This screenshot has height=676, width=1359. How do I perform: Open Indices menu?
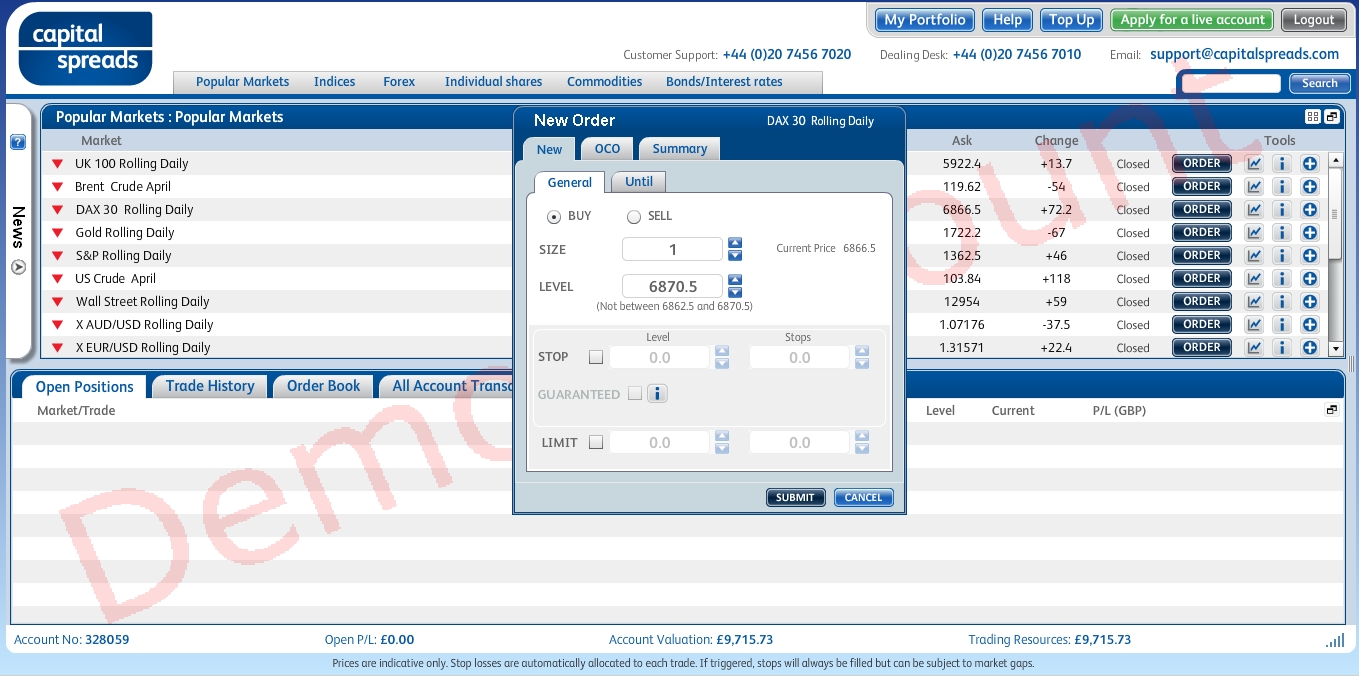click(334, 82)
